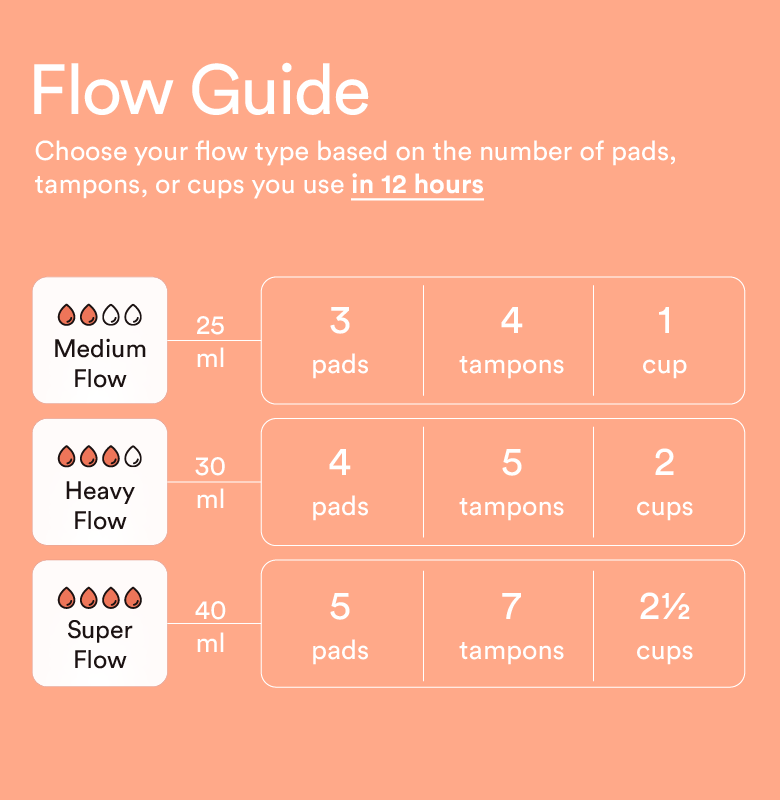Viewport: 780px width, 800px height.
Task: Click the last empty droplet in Medium Flow
Action: [x=133, y=315]
